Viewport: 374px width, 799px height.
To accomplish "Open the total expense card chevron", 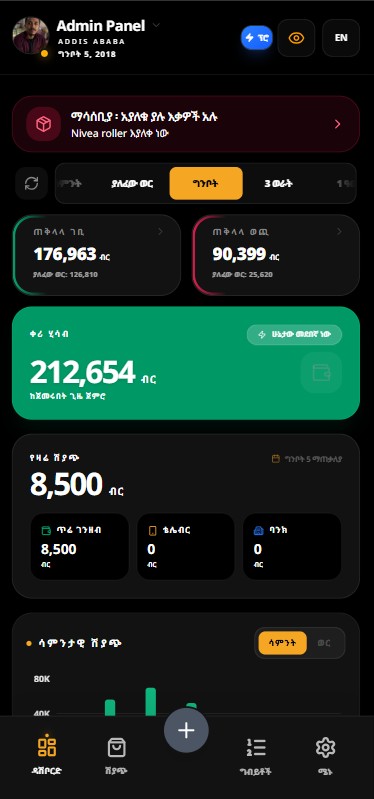I will coord(340,232).
